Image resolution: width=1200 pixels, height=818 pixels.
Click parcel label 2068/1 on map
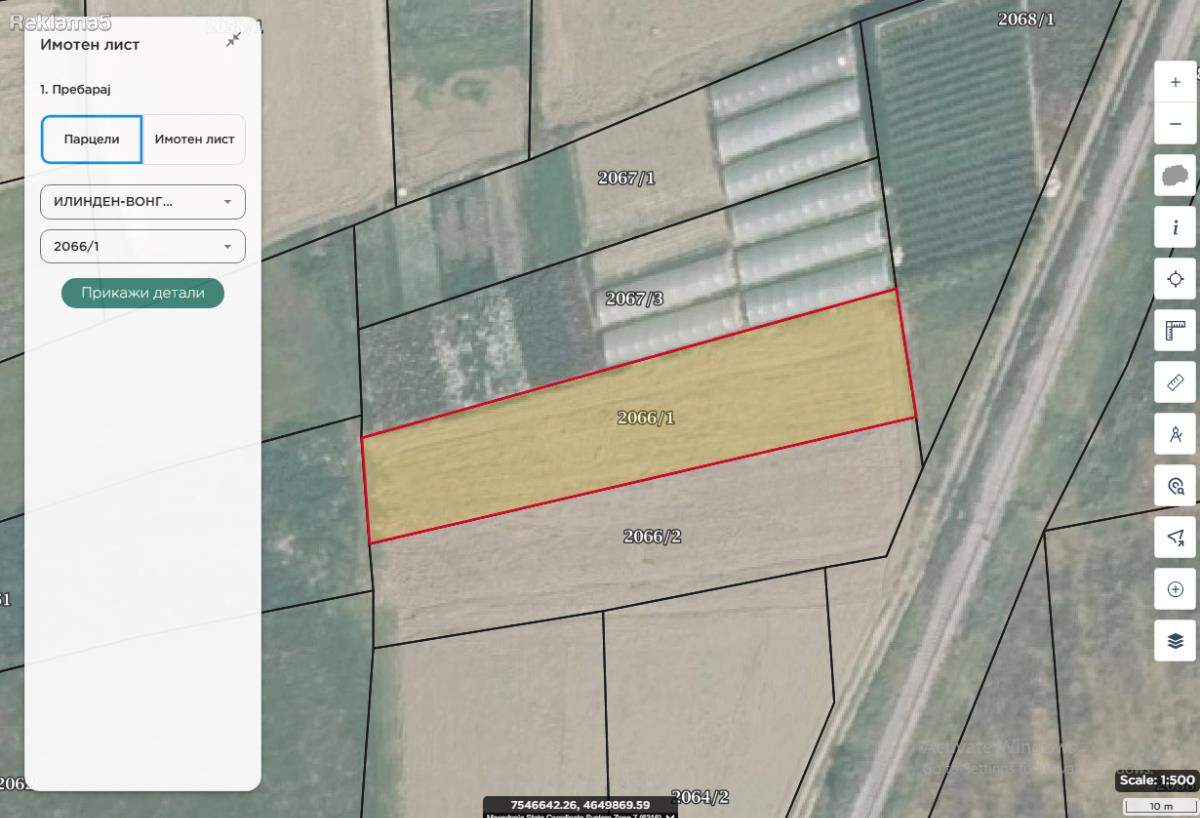tap(1027, 18)
